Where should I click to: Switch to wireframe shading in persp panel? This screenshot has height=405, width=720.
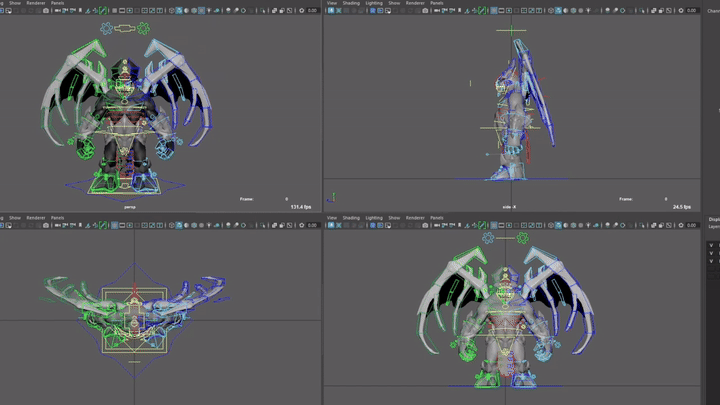[171, 10]
